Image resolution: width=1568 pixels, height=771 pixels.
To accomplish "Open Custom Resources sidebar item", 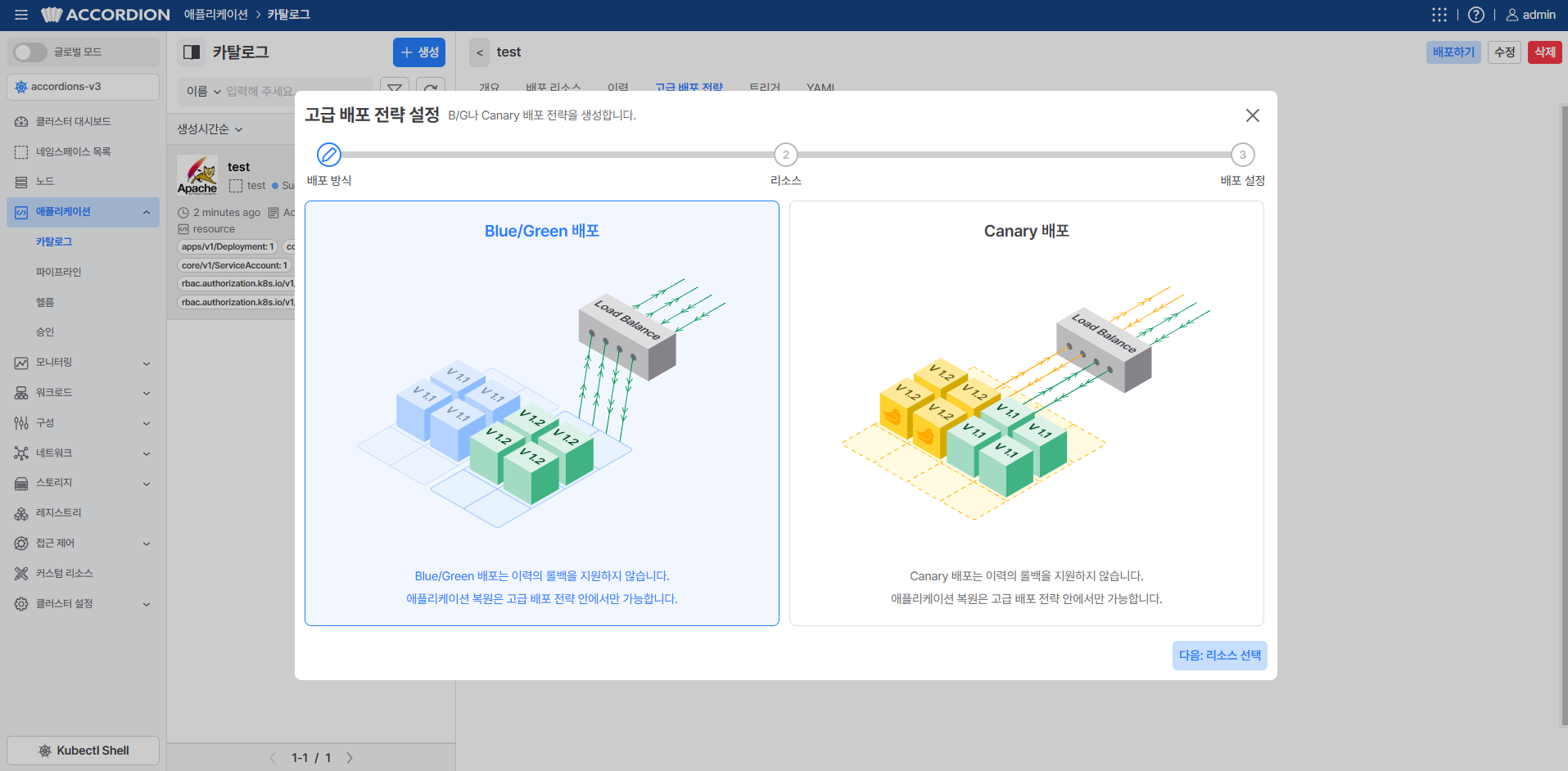I will [x=83, y=574].
